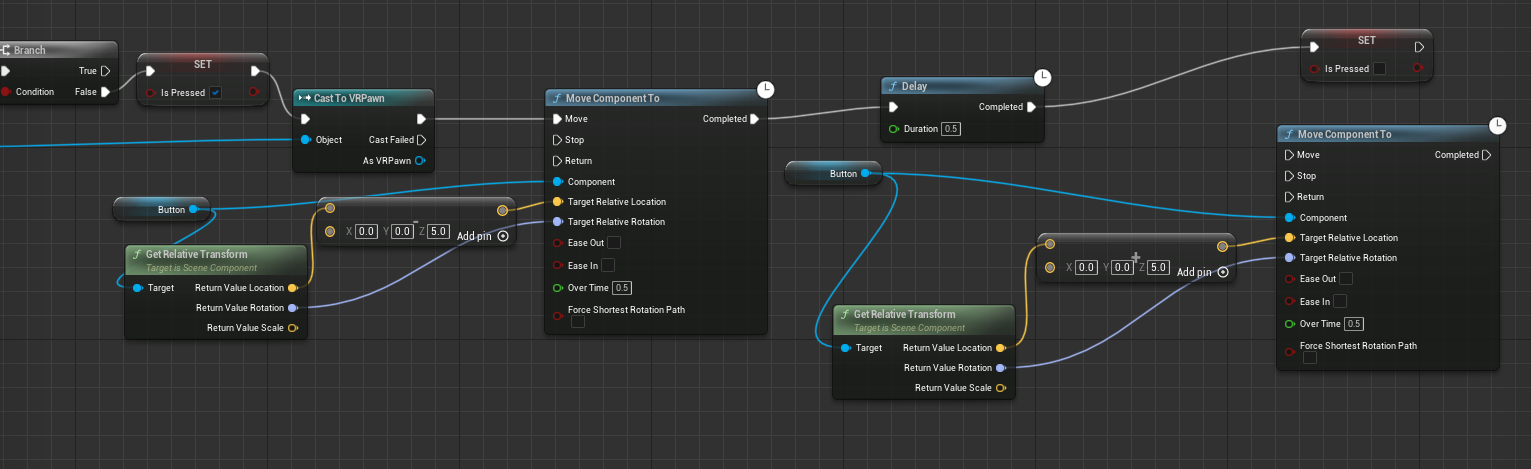Click Return Value Rotation pin on left Get Relative Transform
This screenshot has width=1531, height=469.
[292, 308]
